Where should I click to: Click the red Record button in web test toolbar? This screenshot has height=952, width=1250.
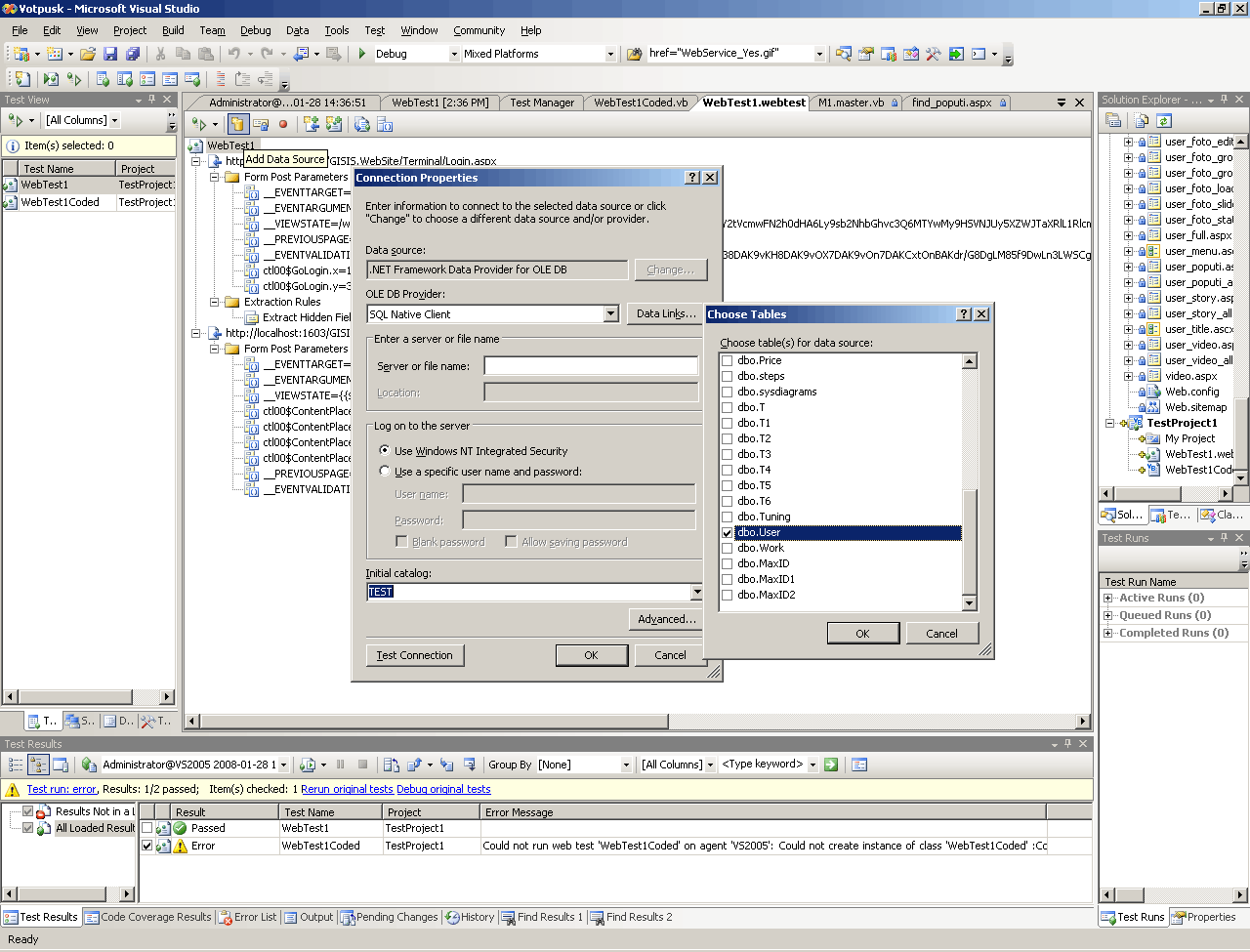(283, 124)
